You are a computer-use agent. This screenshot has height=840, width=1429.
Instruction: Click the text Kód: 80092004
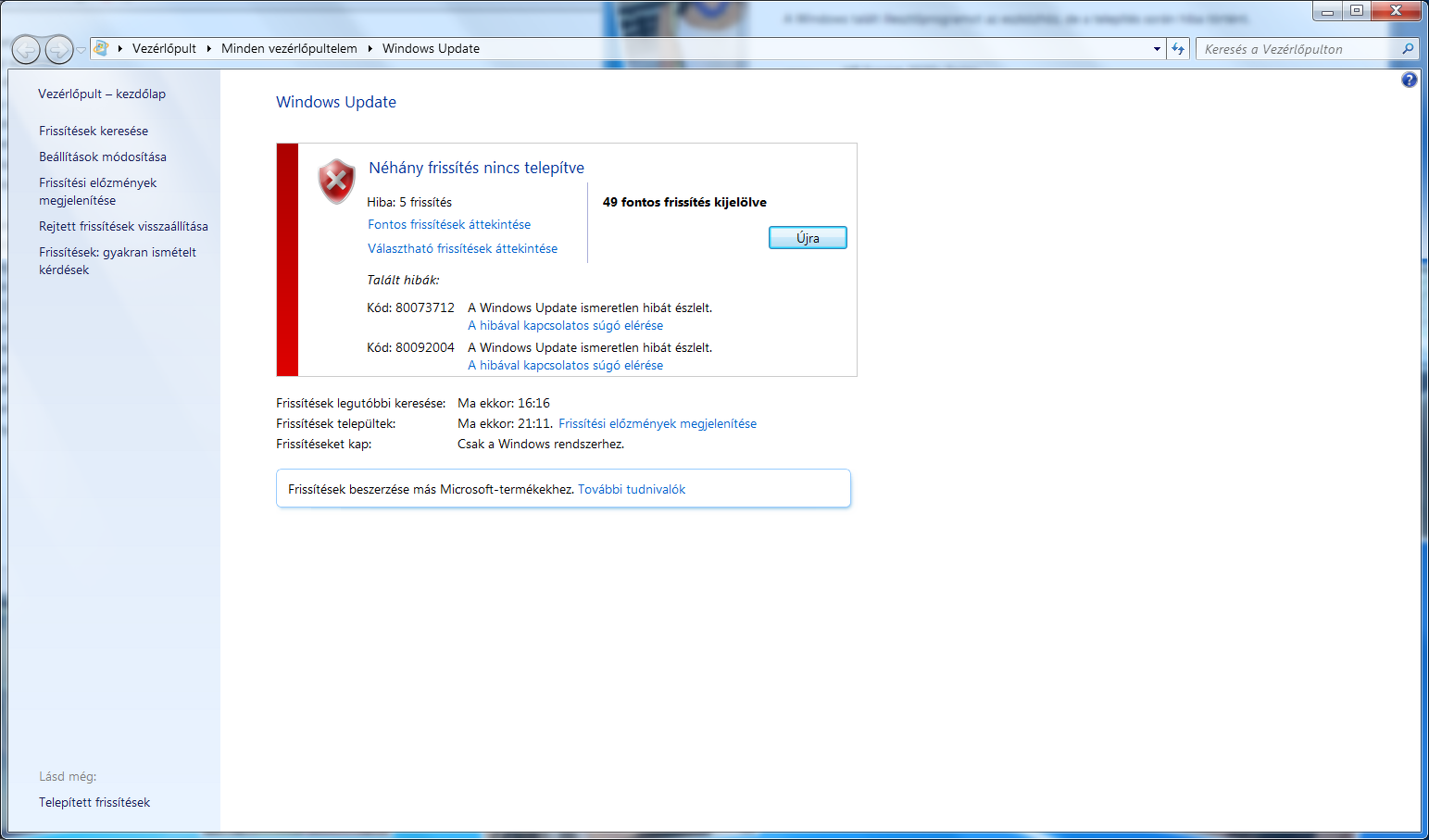[410, 347]
